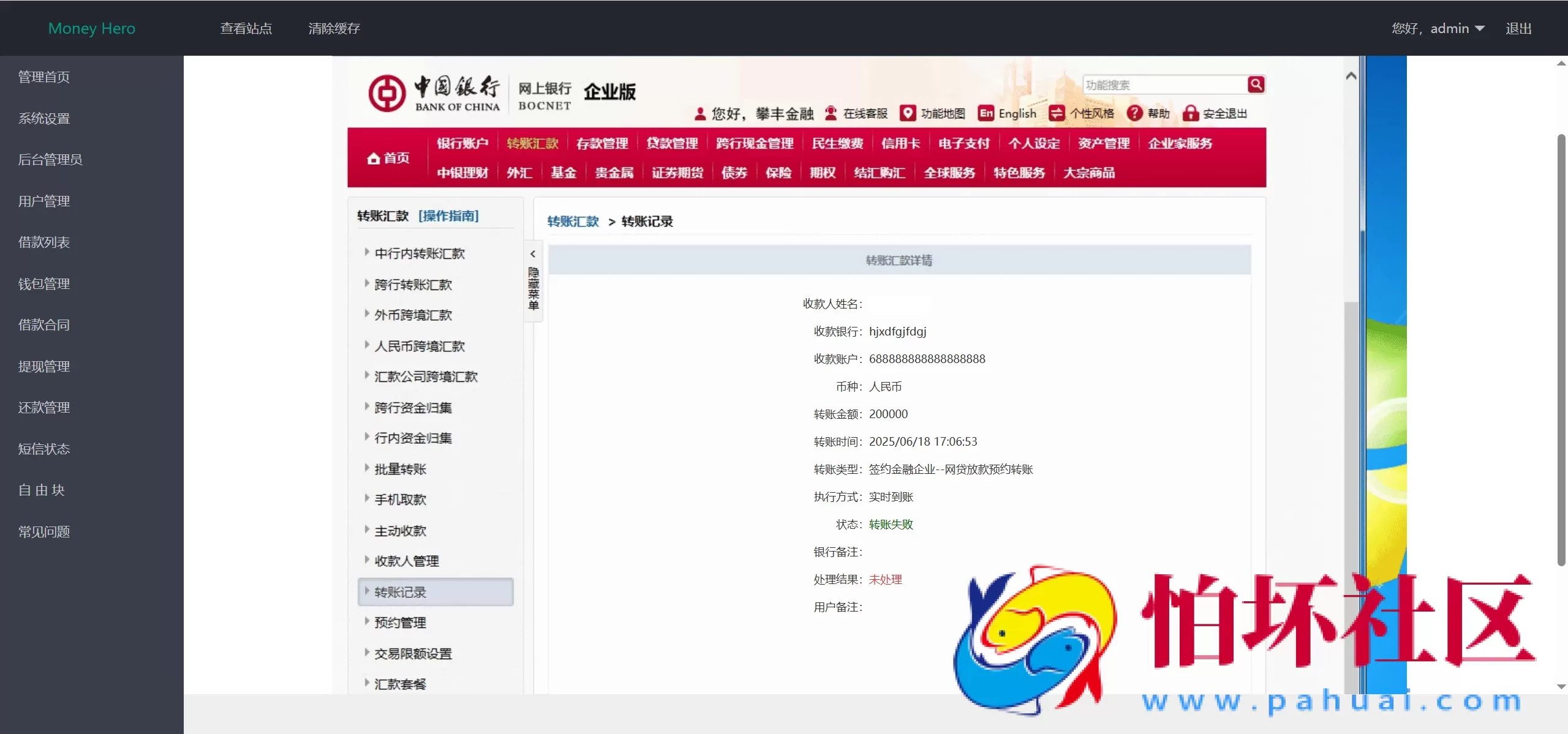Switch language using the En English icon
The height and width of the screenshot is (734, 1568).
985,114
